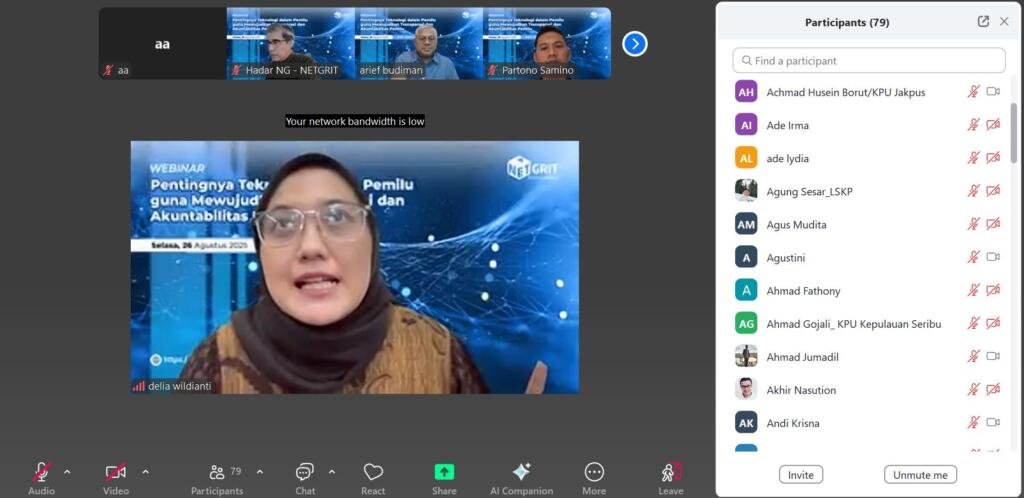
Task: Pop out the Participants panel
Action: pyautogui.click(x=983, y=22)
